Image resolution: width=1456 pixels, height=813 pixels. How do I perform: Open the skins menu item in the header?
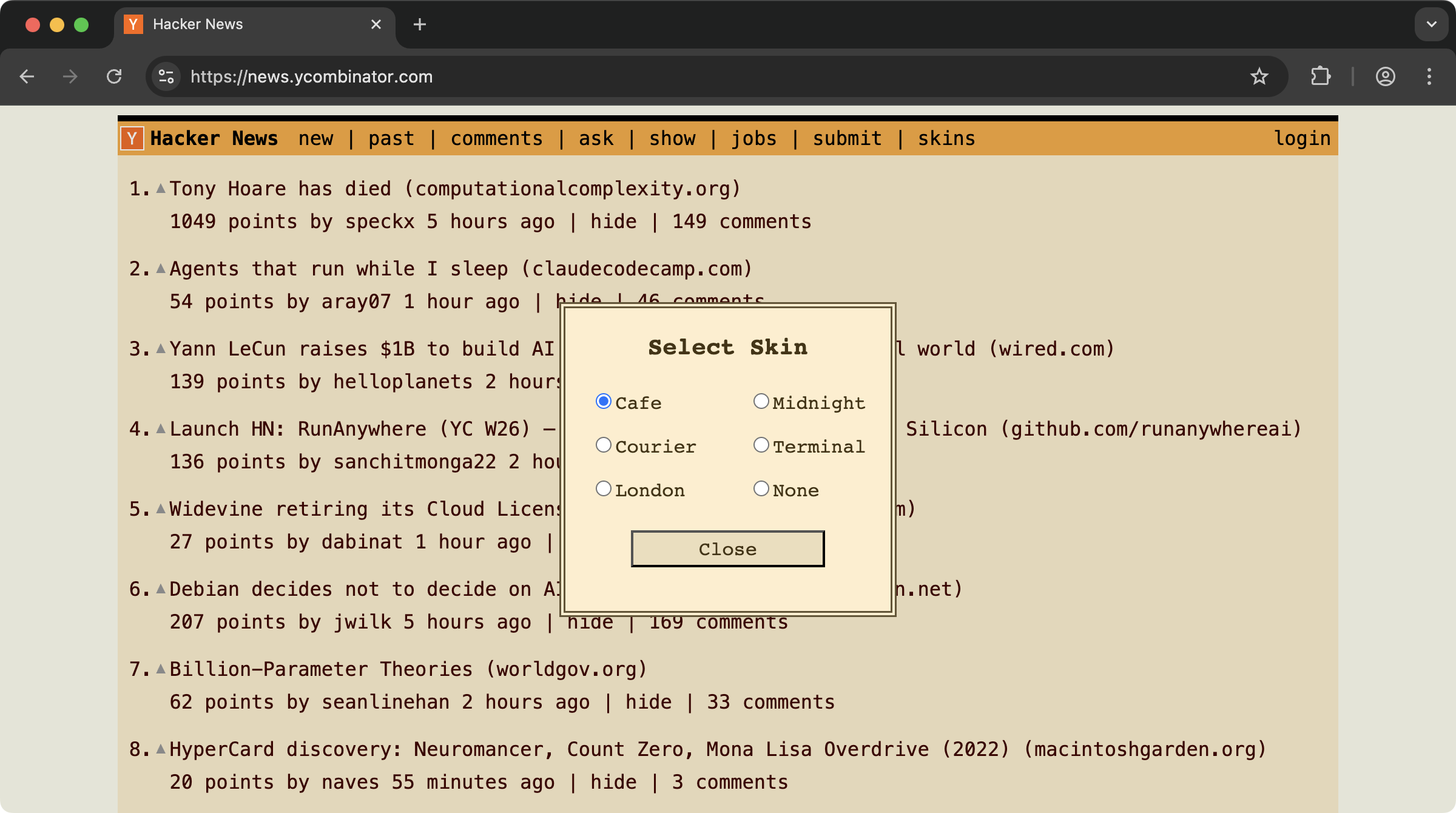[x=946, y=138]
